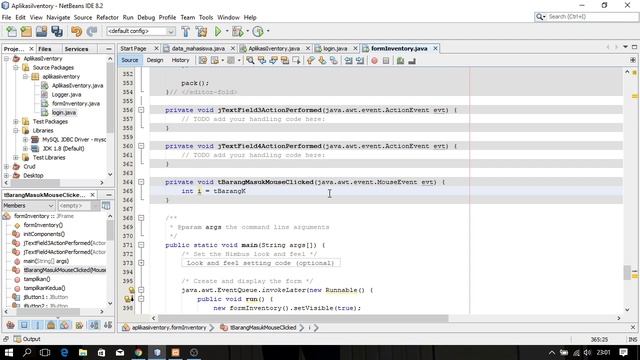Click the Shift Line Right icon
Image resolution: width=640 pixels, height=360 pixels.
click(x=360, y=60)
